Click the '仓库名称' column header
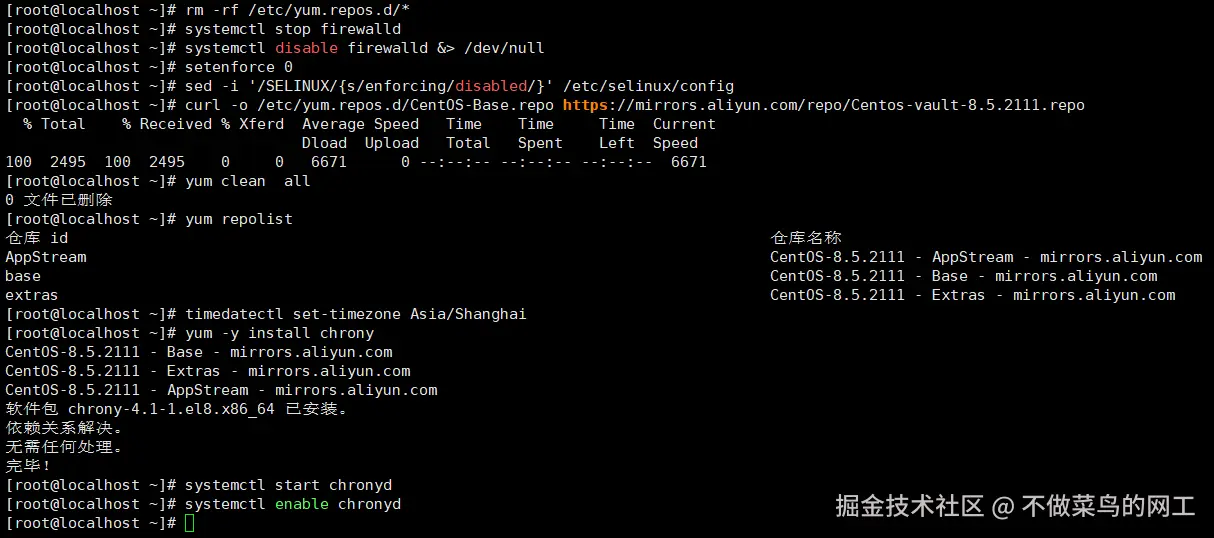 click(x=806, y=238)
